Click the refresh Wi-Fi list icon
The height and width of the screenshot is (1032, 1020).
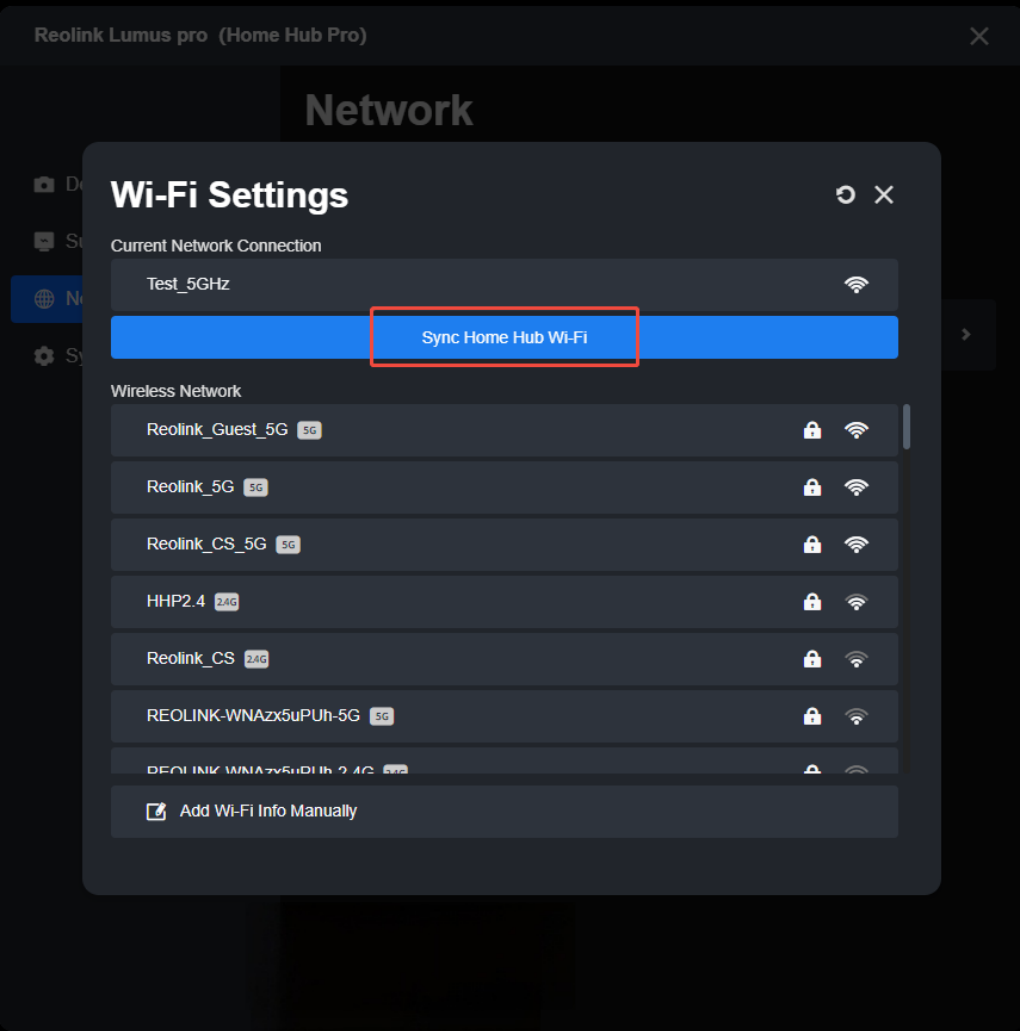point(846,195)
